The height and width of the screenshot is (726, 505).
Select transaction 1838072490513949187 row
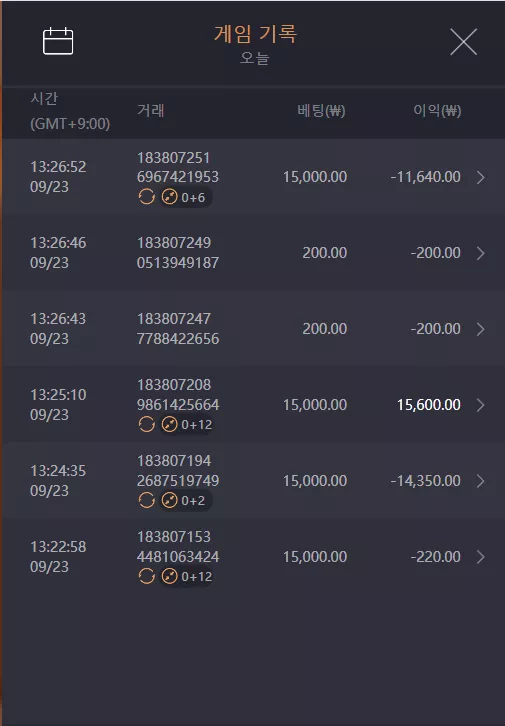253,253
